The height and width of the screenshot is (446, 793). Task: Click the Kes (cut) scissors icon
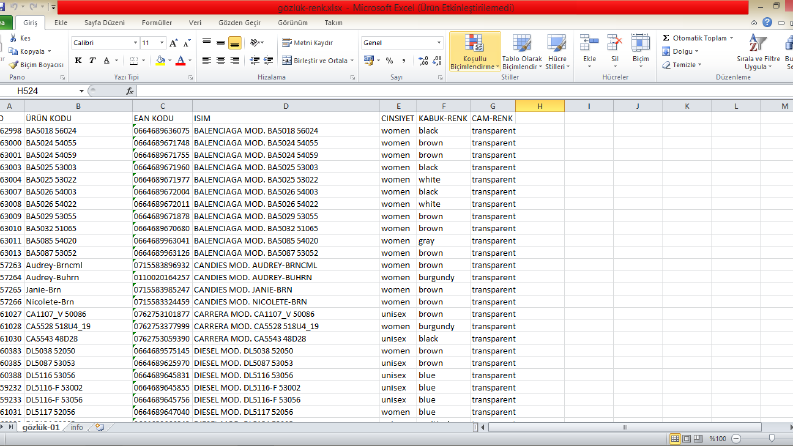(x=13, y=38)
